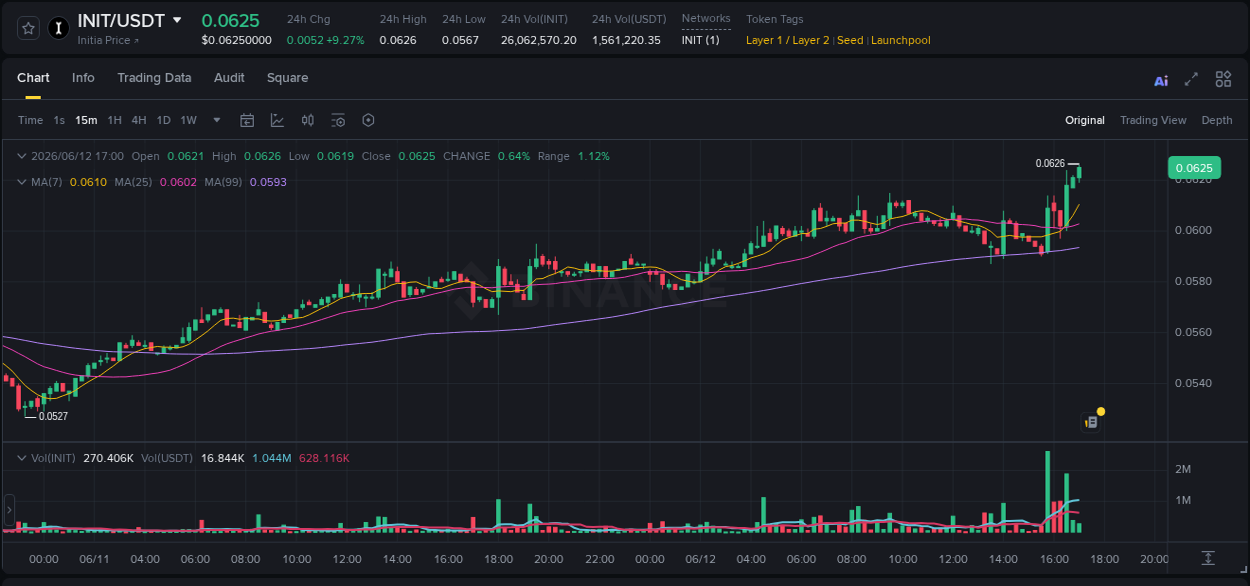Click the MA(7) indicator label
Image resolution: width=1250 pixels, height=586 pixels.
47,182
